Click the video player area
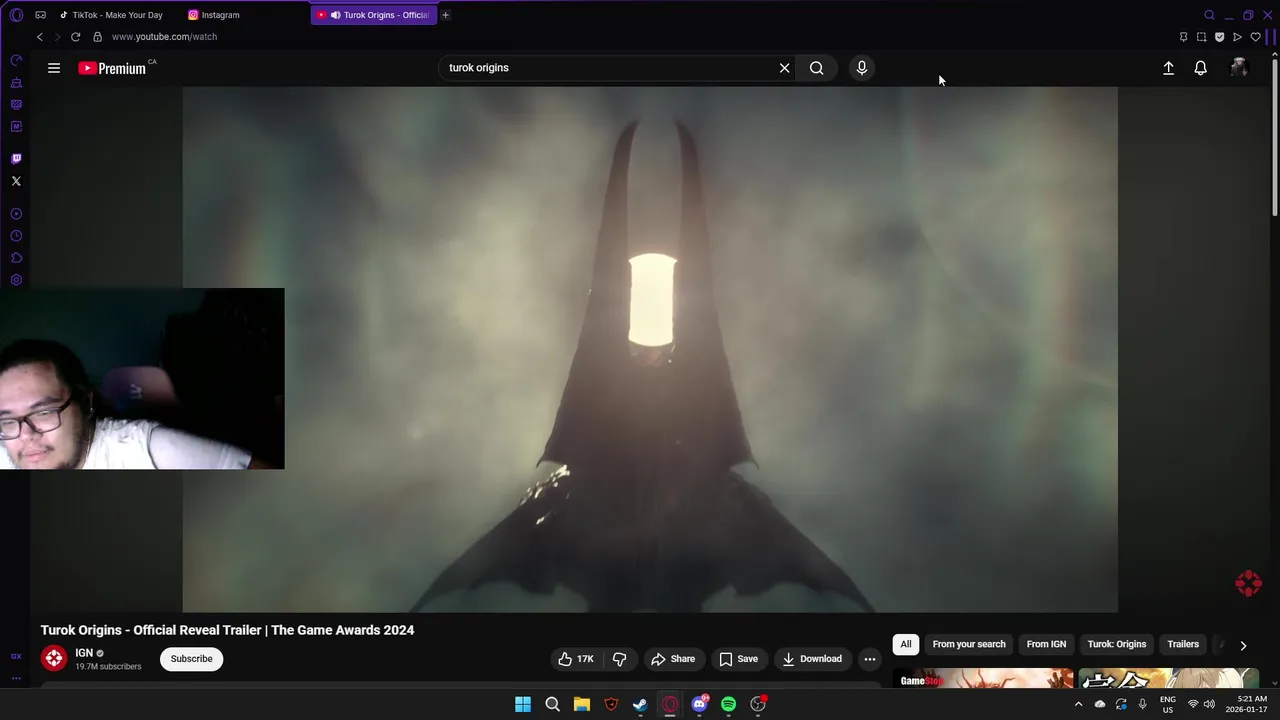The image size is (1280, 720). (650, 349)
